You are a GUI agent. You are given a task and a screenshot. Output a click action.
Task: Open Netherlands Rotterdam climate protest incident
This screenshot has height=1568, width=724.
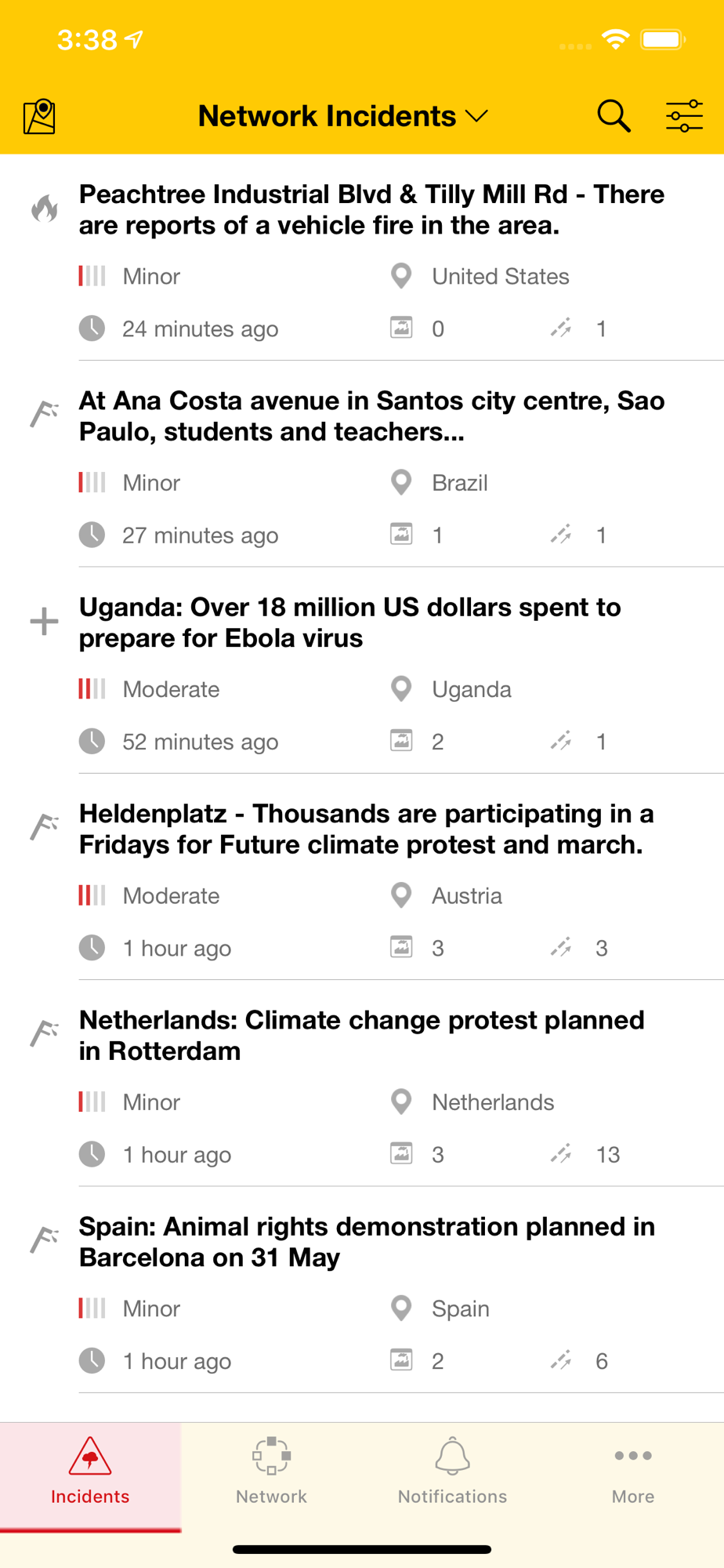pyautogui.click(x=361, y=1036)
